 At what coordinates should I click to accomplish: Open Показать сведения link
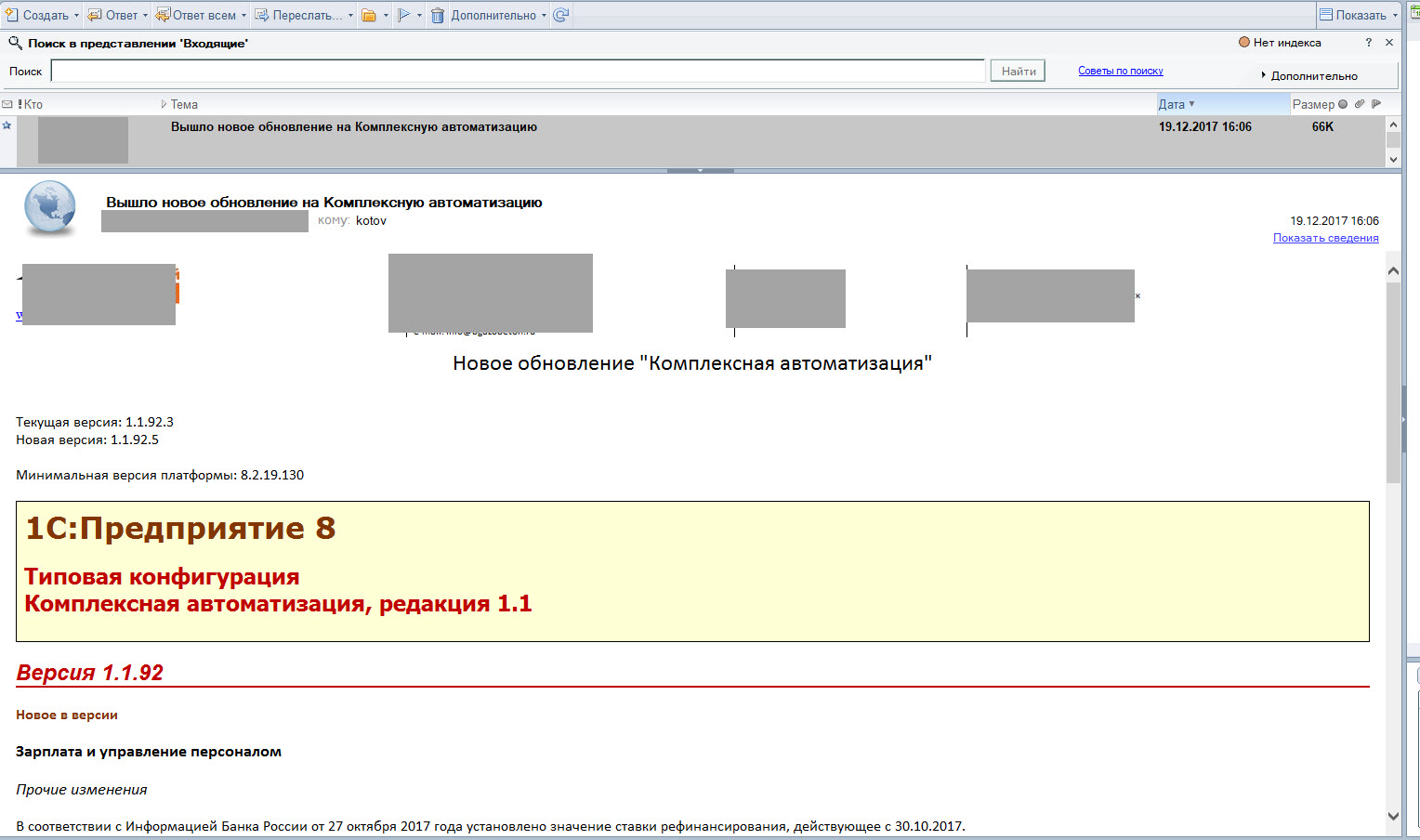(x=1325, y=238)
